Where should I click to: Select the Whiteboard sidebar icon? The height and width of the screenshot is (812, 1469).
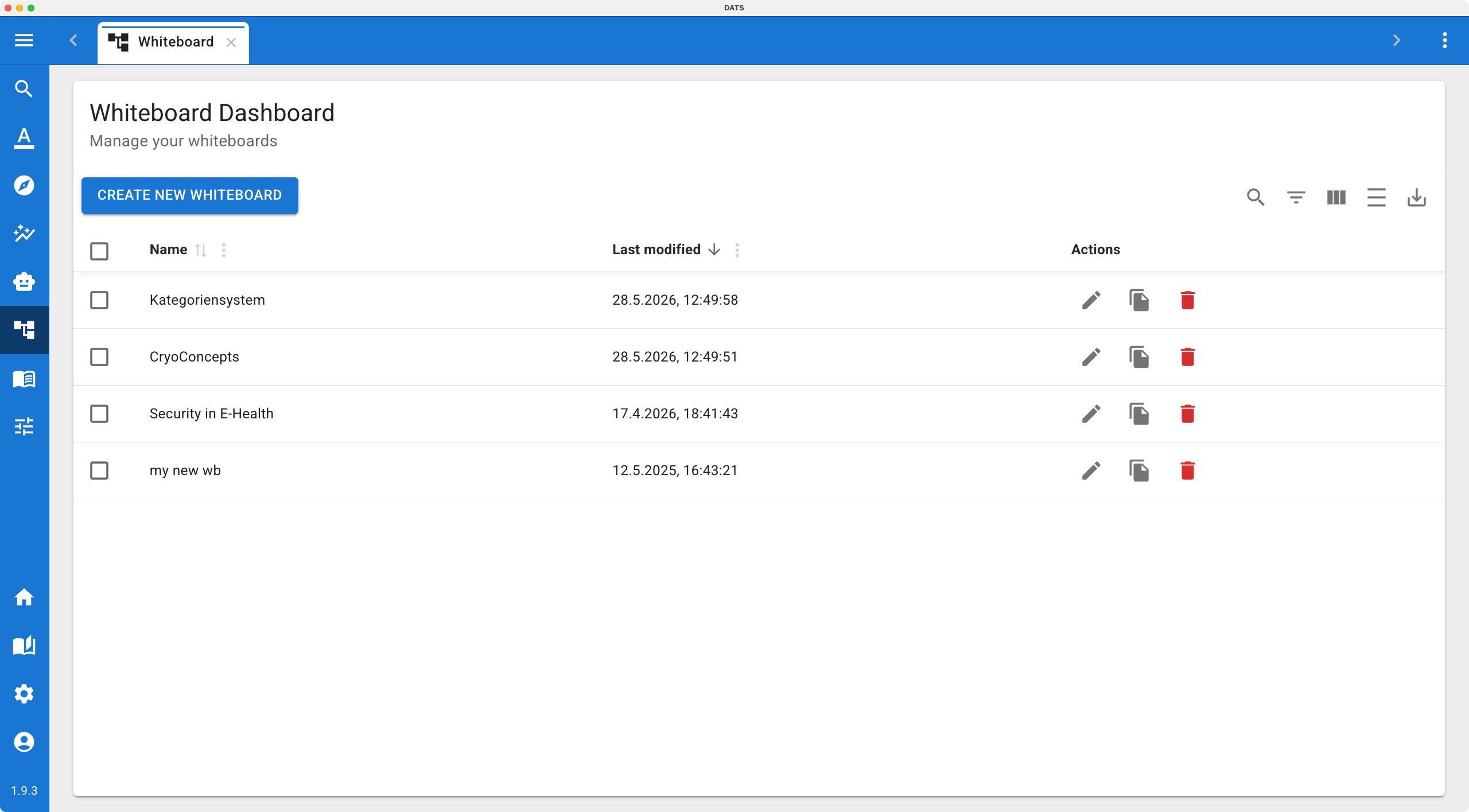pos(24,330)
